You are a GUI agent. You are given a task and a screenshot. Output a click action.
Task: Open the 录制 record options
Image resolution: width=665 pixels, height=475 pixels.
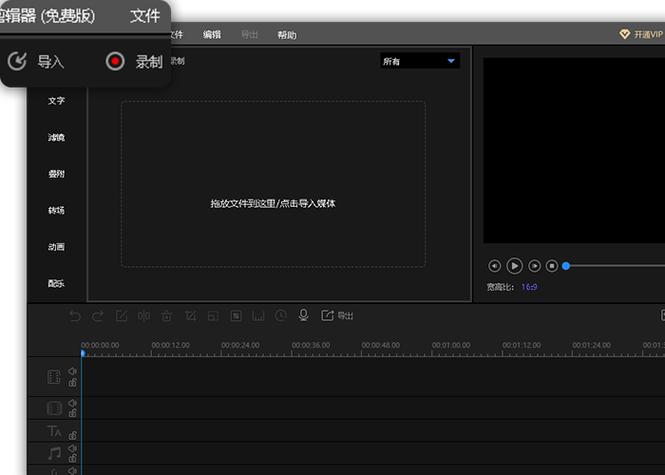(x=134, y=62)
